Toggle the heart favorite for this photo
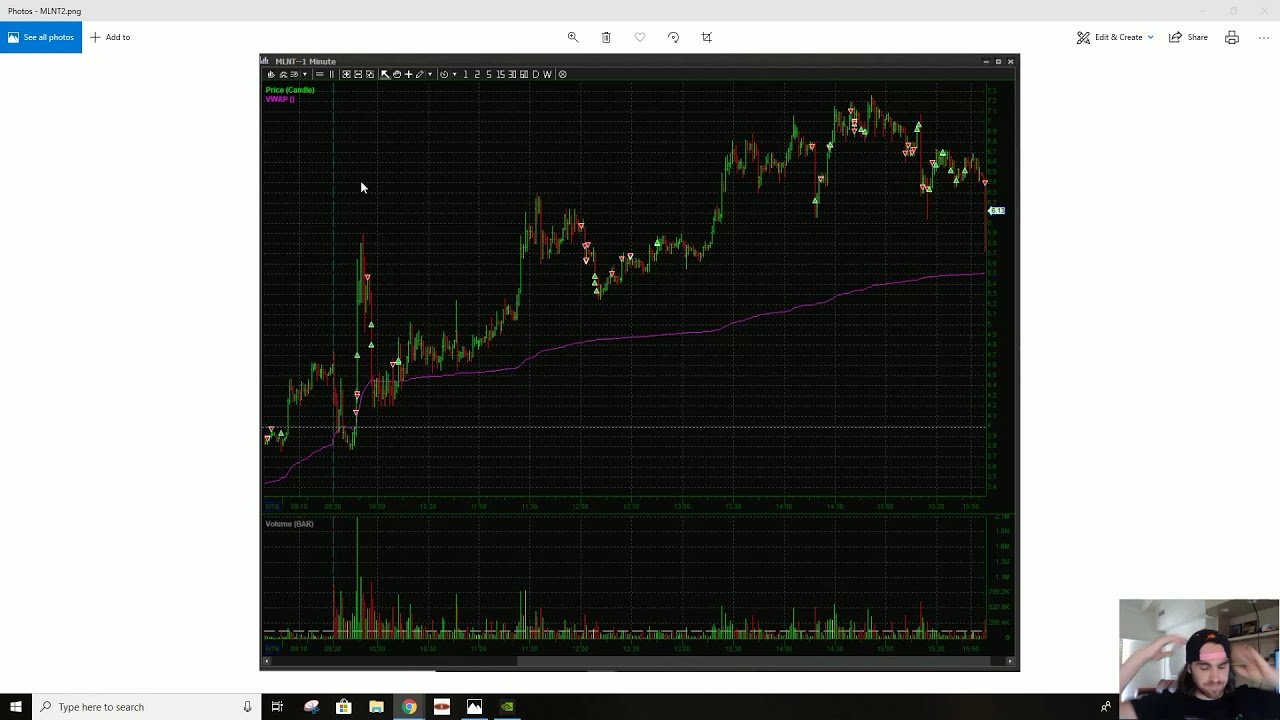Image resolution: width=1280 pixels, height=720 pixels. point(640,37)
